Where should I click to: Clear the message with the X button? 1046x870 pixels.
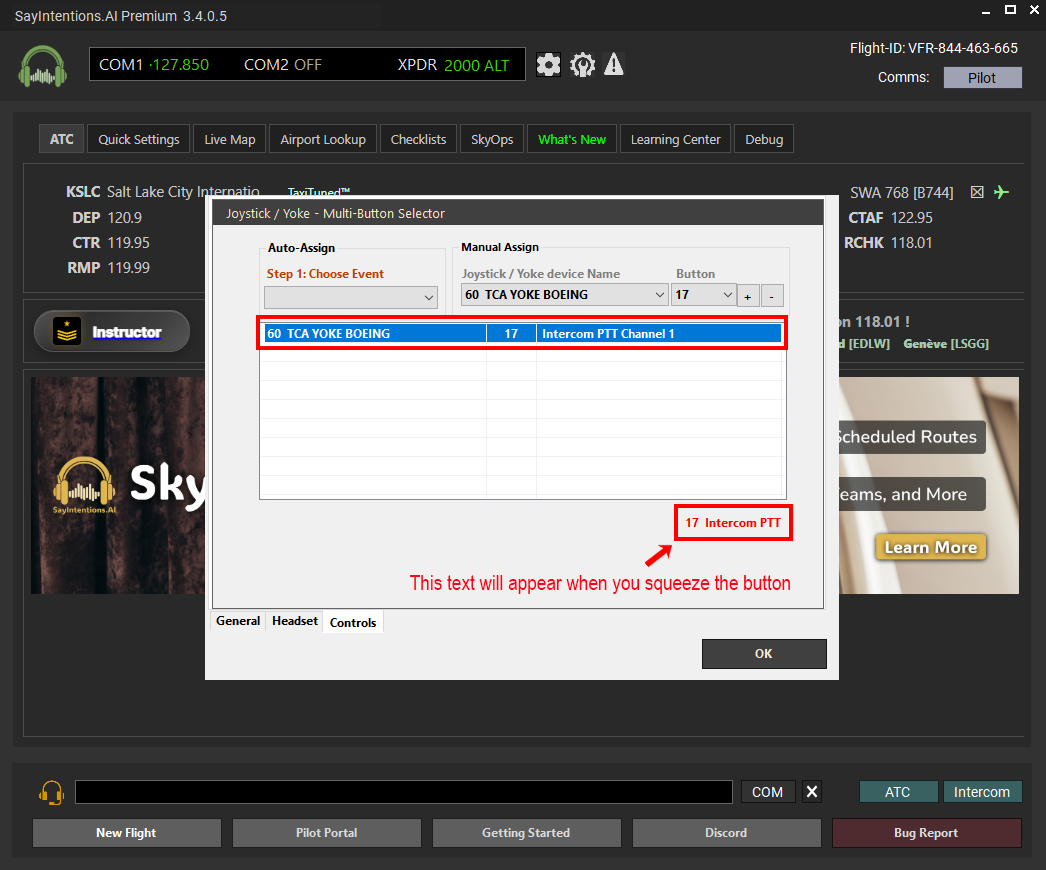pos(812,792)
